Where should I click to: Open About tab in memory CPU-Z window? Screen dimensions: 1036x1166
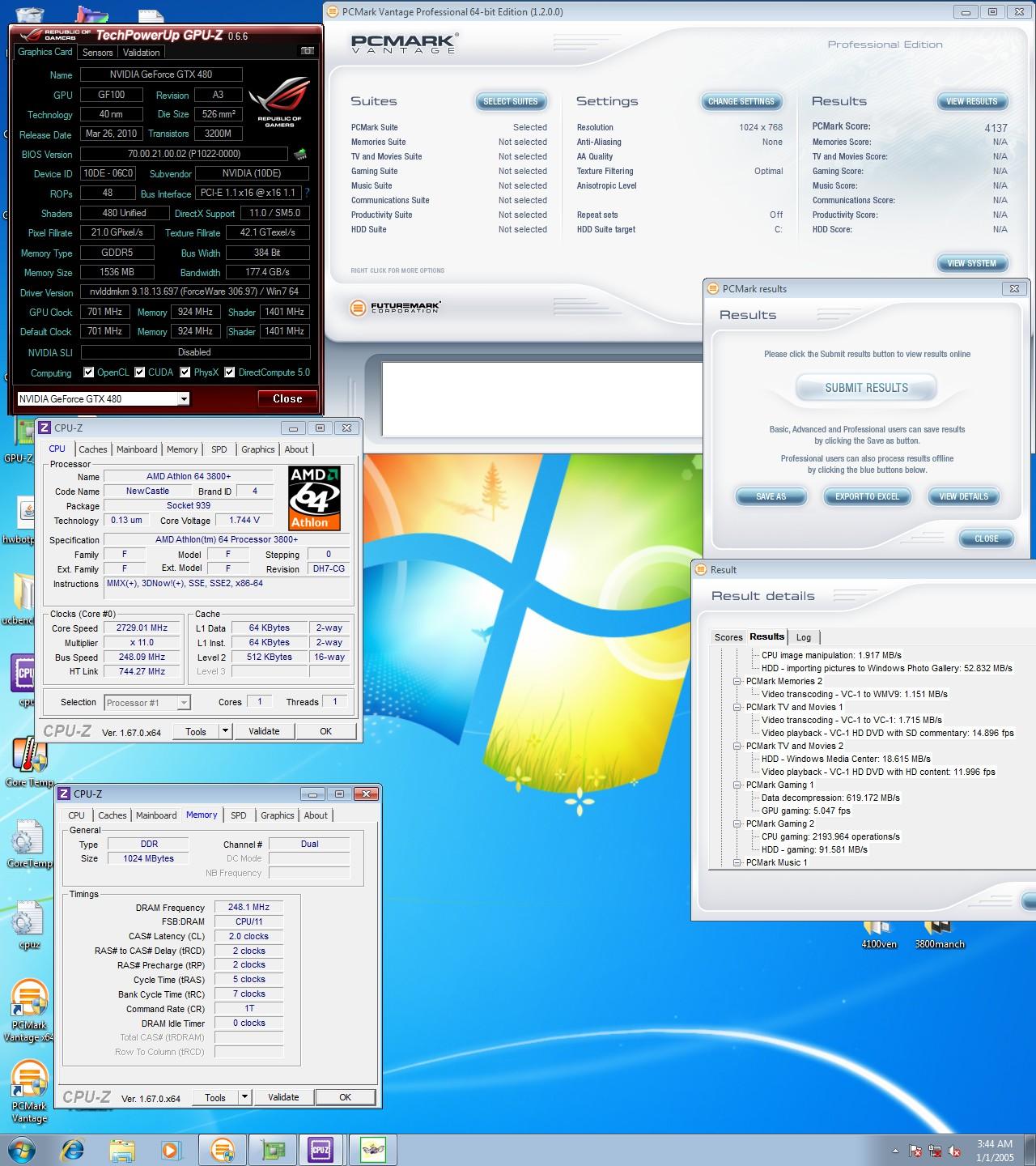pyautogui.click(x=316, y=815)
